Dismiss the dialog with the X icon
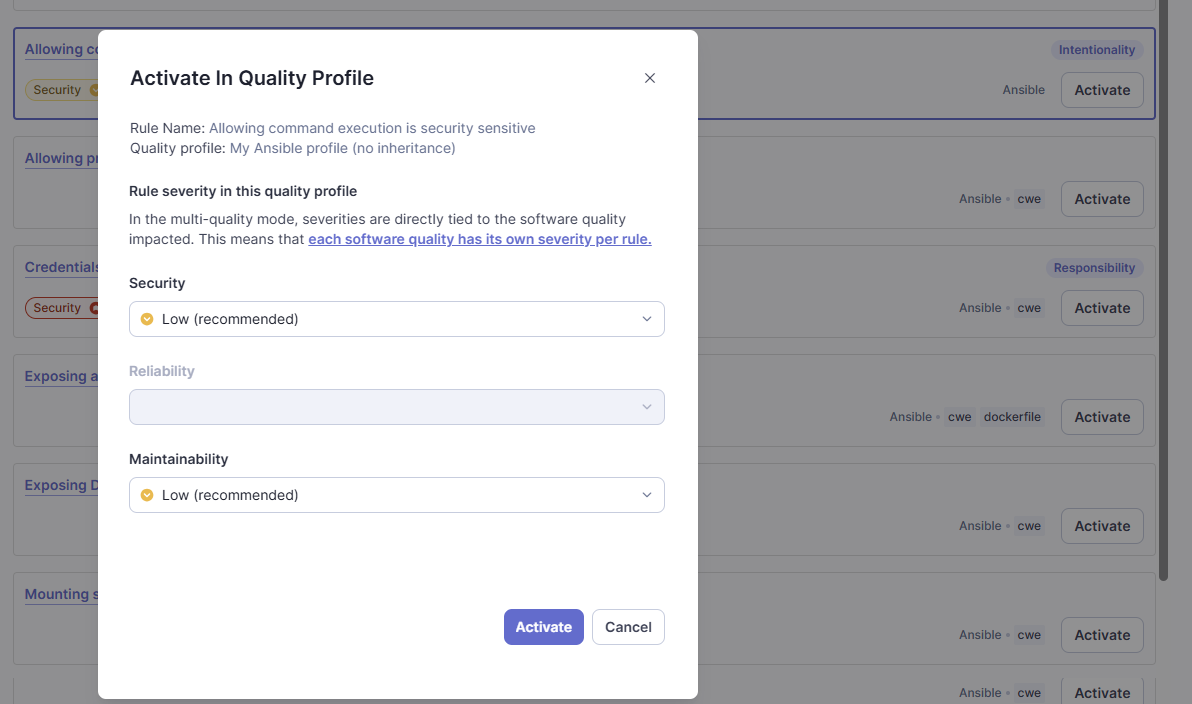This screenshot has height=704, width=1192. [649, 77]
